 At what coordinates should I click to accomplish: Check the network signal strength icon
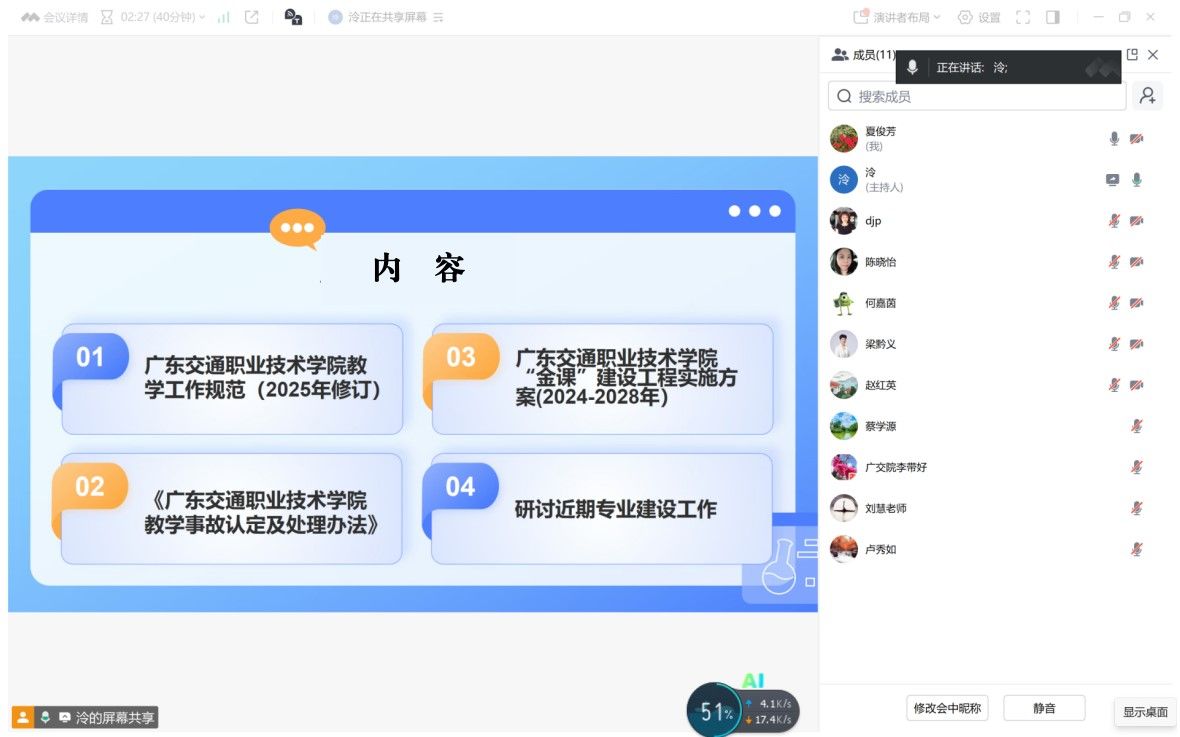pos(224,17)
